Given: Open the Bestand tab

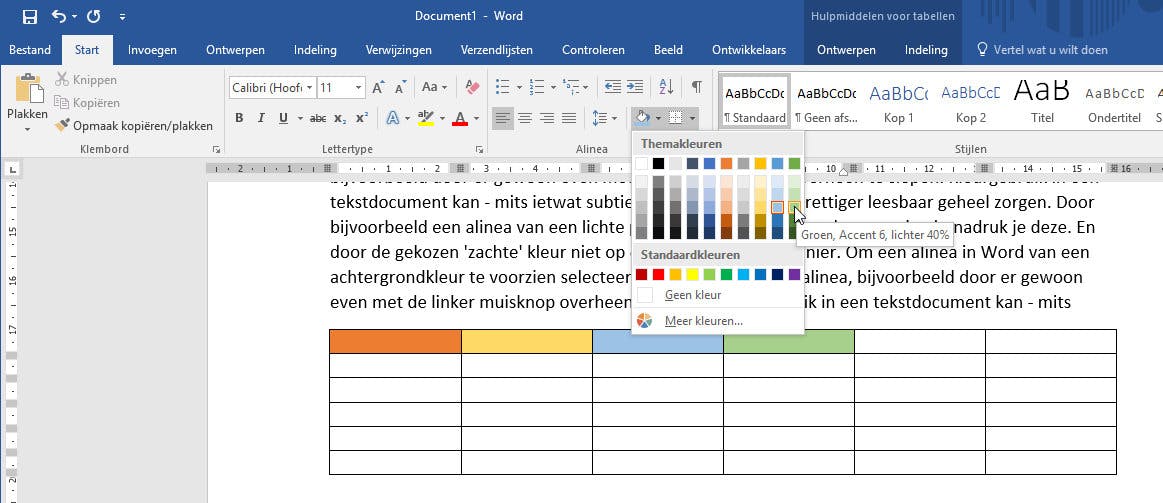Looking at the screenshot, I should point(30,50).
